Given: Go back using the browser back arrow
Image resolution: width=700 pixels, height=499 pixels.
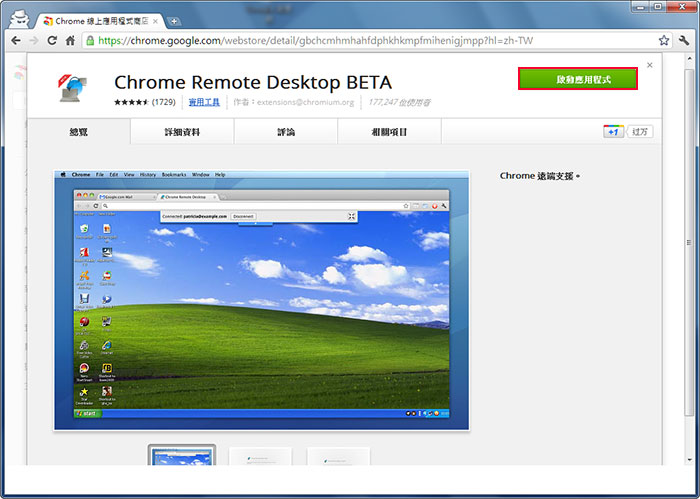Looking at the screenshot, I should click(16, 41).
